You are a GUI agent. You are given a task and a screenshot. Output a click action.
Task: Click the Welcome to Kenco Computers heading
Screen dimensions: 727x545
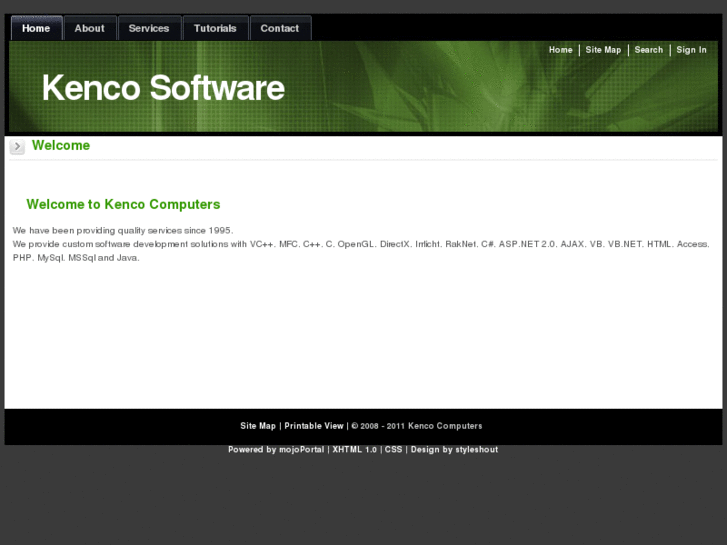[123, 205]
